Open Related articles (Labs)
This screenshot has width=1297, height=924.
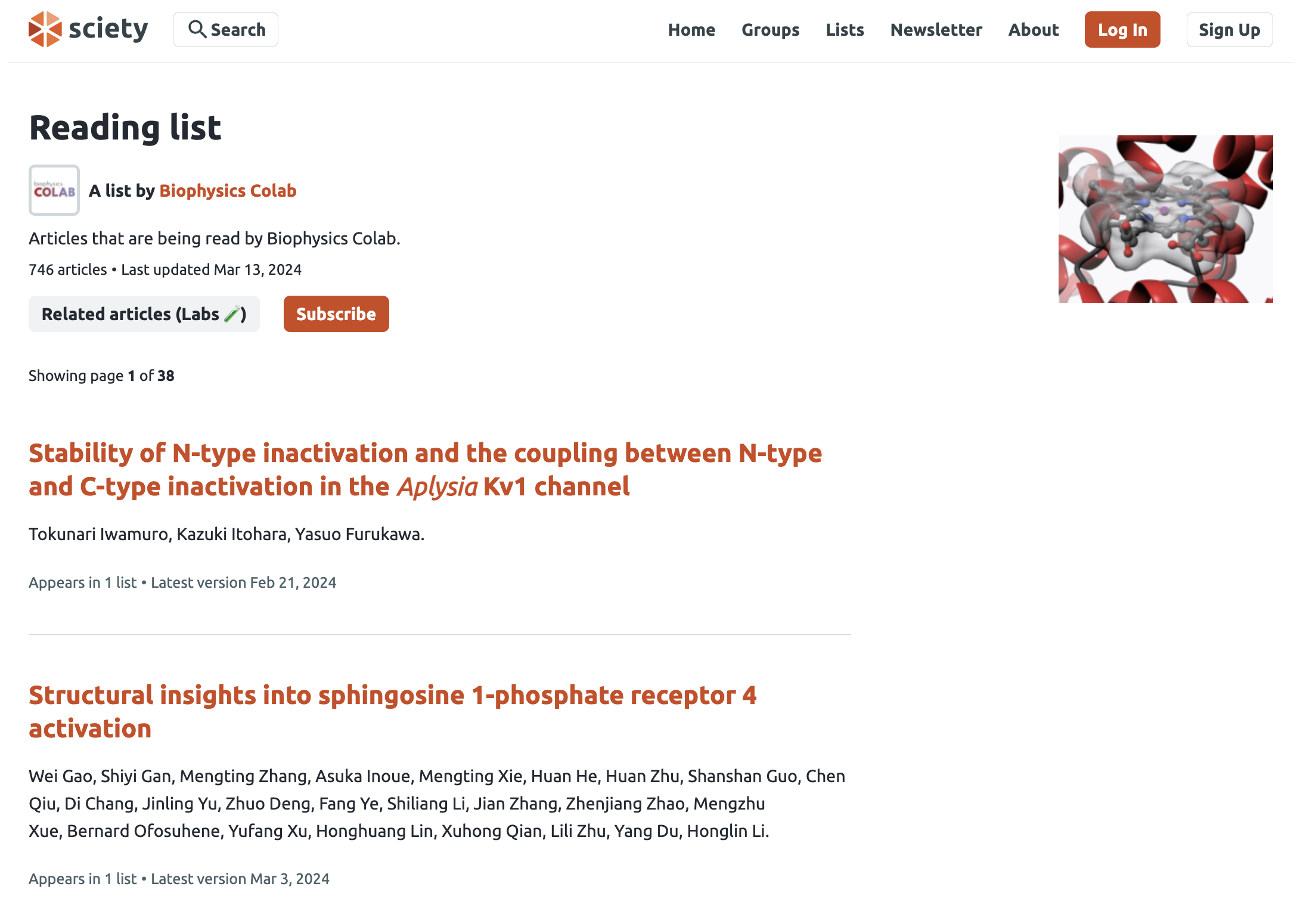[144, 314]
